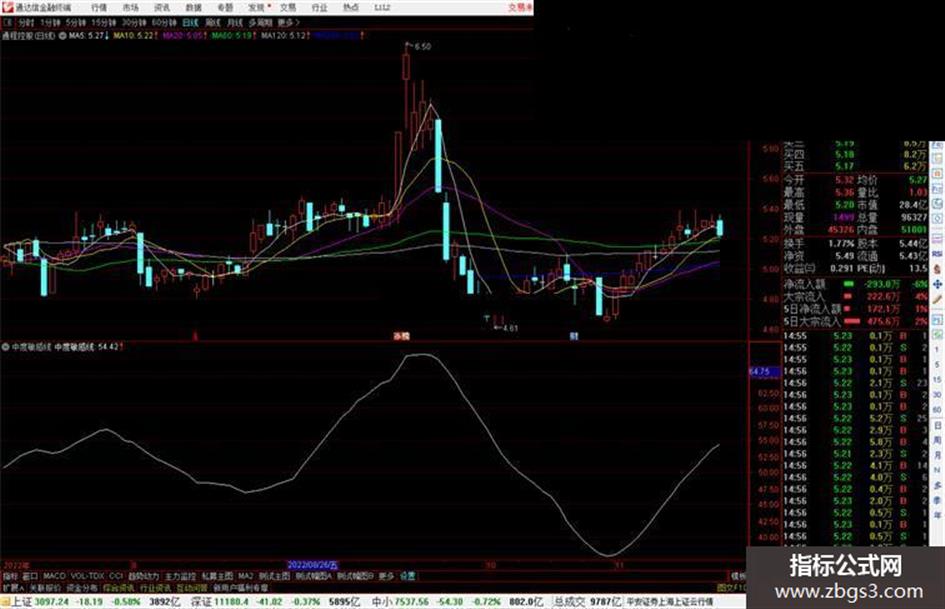Open the 资讯 menu
The image size is (945, 609).
coord(162,8)
